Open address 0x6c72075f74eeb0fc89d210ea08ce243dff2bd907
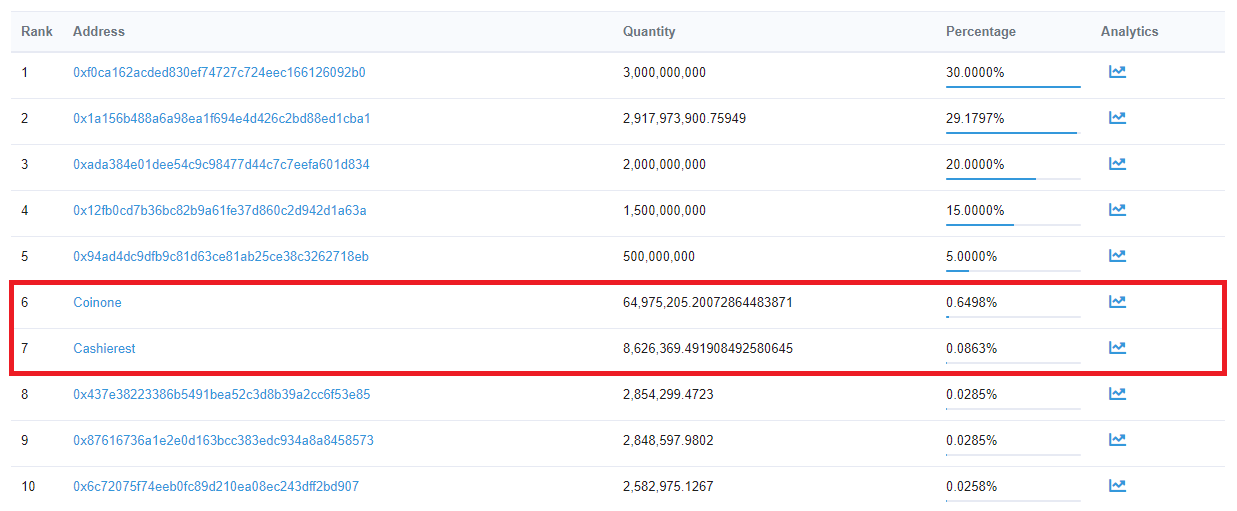 point(216,487)
